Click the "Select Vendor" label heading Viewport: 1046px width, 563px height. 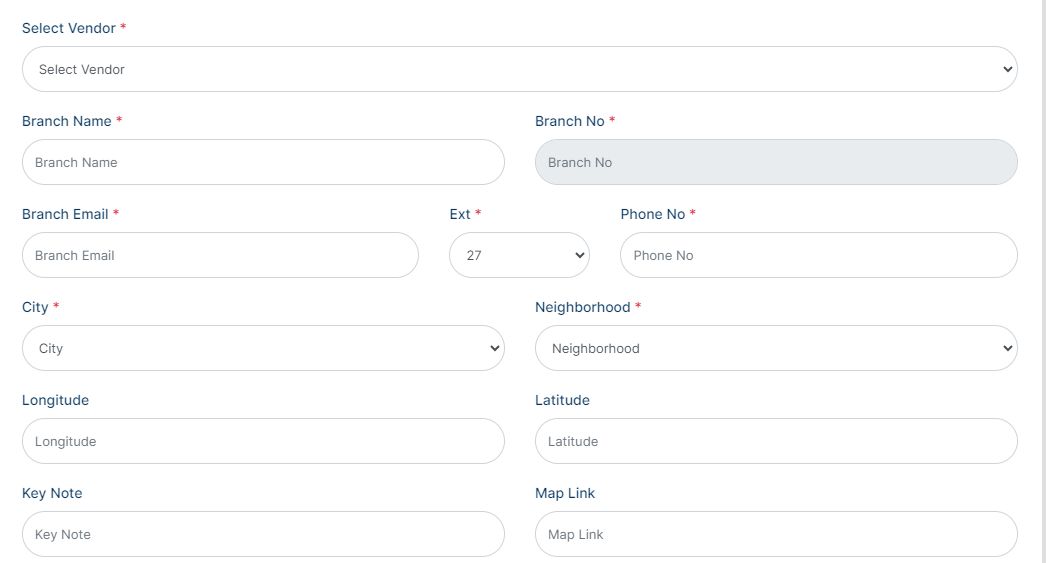pos(69,28)
